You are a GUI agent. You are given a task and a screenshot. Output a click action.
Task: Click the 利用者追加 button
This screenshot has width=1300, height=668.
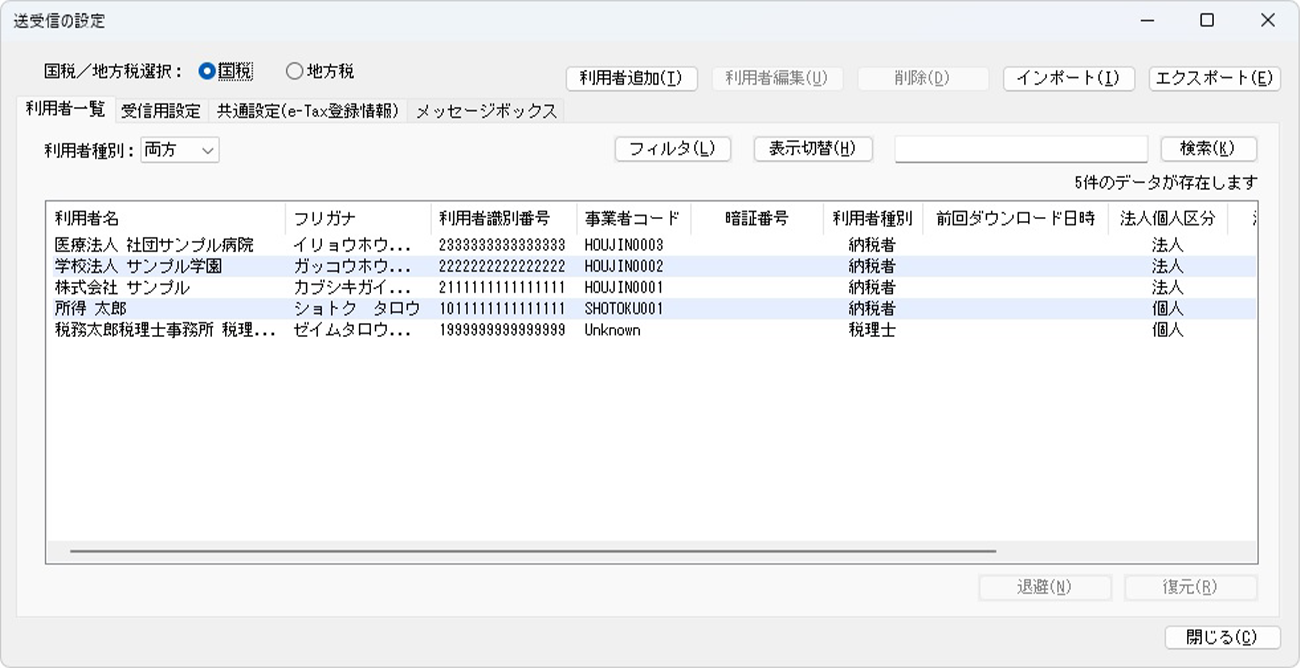point(631,78)
